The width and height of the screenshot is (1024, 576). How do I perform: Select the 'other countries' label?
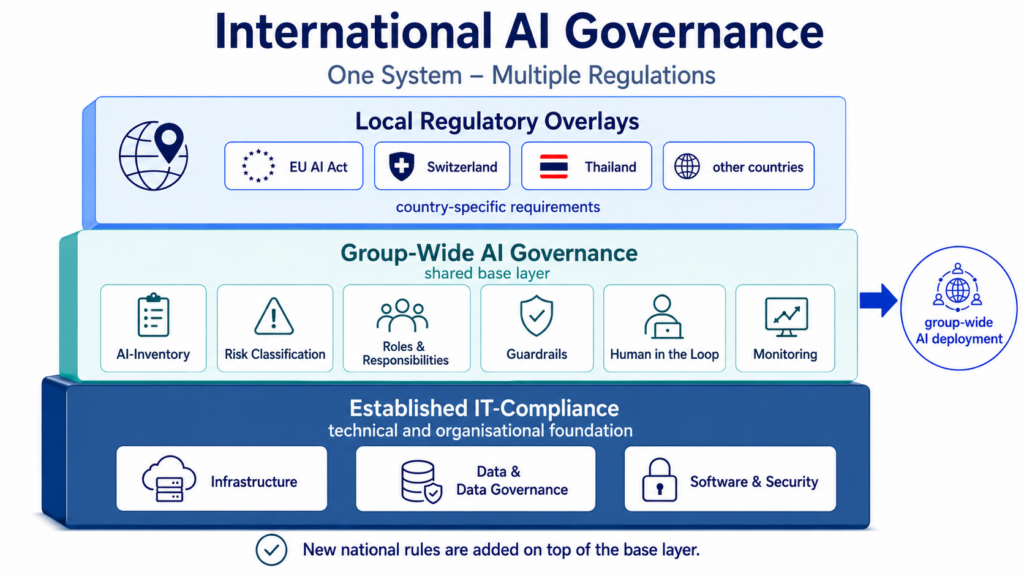758,167
